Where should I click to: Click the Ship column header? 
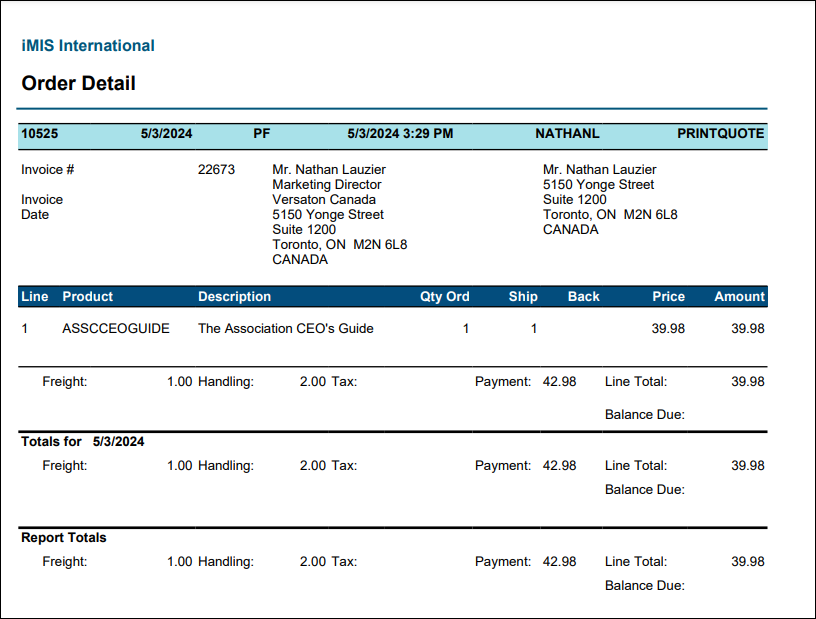tap(523, 297)
